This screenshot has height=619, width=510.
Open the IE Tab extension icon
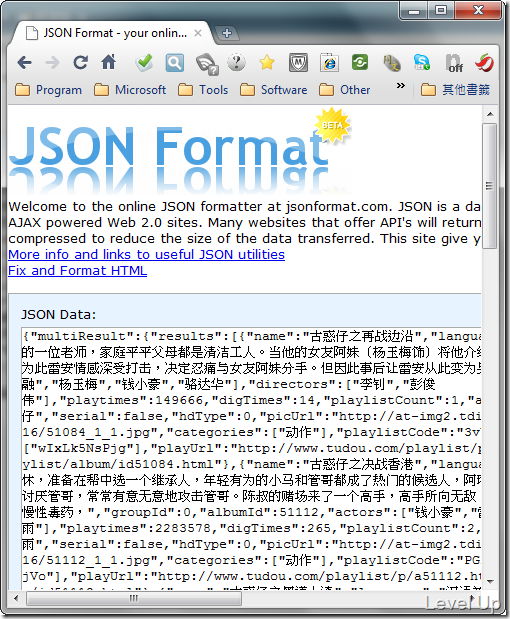[329, 62]
